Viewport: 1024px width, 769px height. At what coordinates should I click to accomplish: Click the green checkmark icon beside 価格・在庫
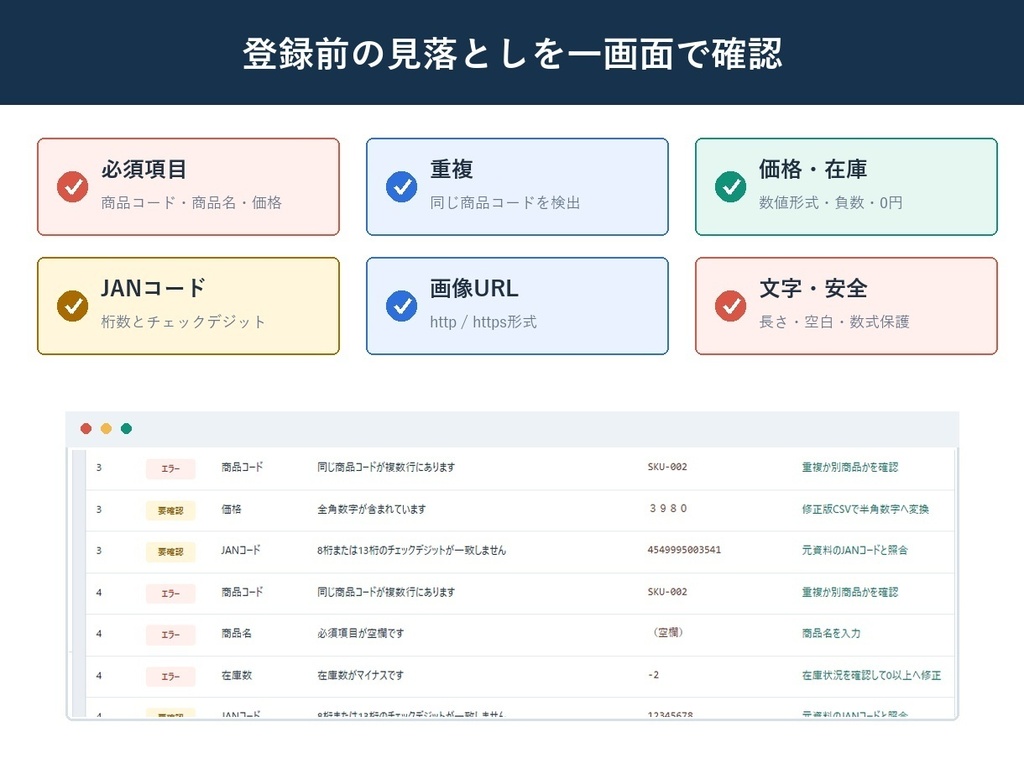[x=731, y=187]
